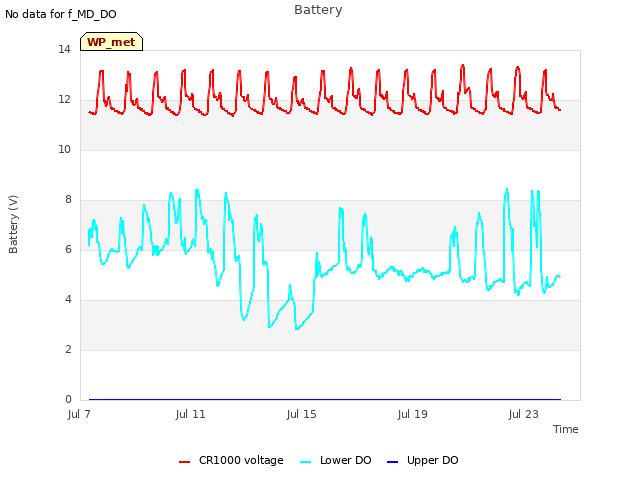The width and height of the screenshot is (640, 480).
Task: Click the Battery chart title
Action: point(318,10)
